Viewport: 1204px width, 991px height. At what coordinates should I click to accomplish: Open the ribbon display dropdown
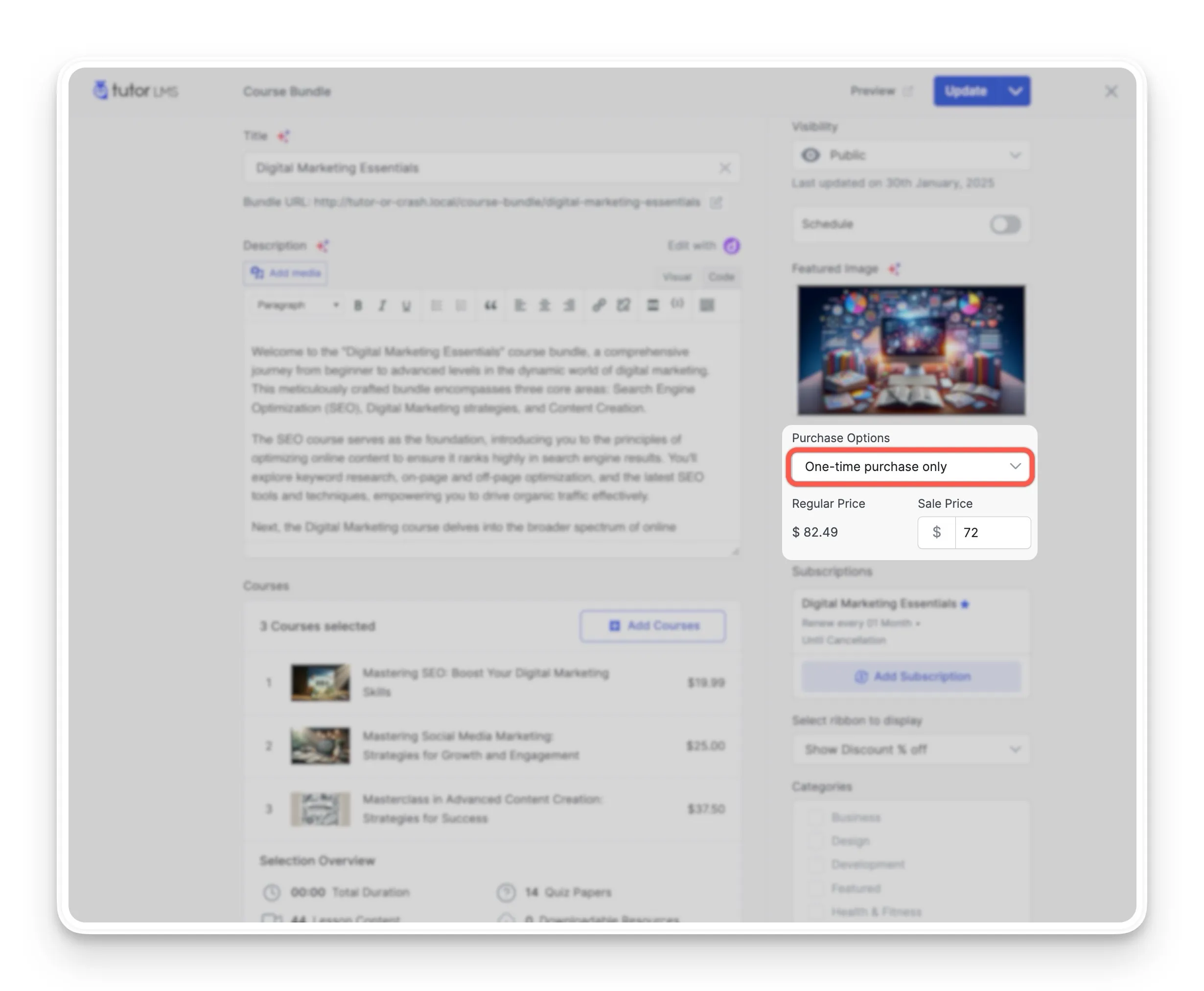[911, 749]
